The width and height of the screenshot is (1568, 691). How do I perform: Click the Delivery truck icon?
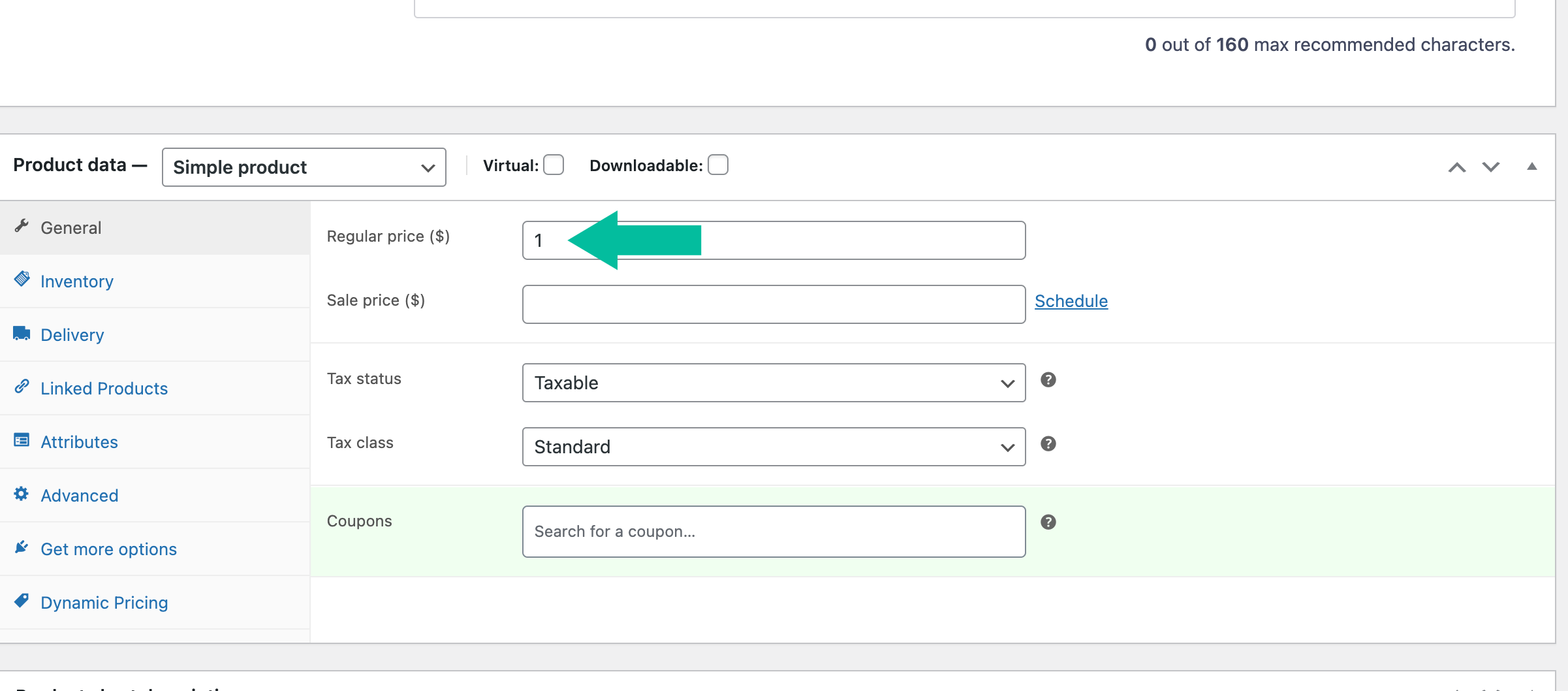pyautogui.click(x=22, y=333)
